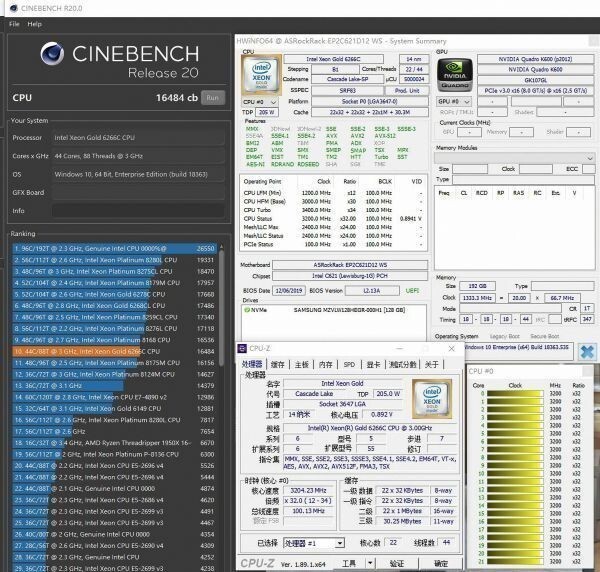This screenshot has width=600, height=572.
Task: Click the Cinebench sphere logo icon
Action: [52, 54]
